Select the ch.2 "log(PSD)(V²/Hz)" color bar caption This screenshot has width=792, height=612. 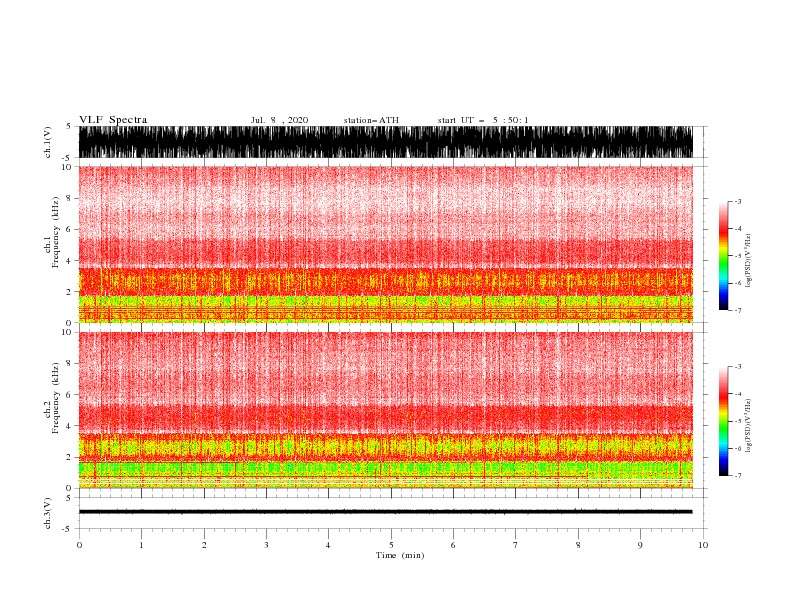pyautogui.click(x=749, y=425)
